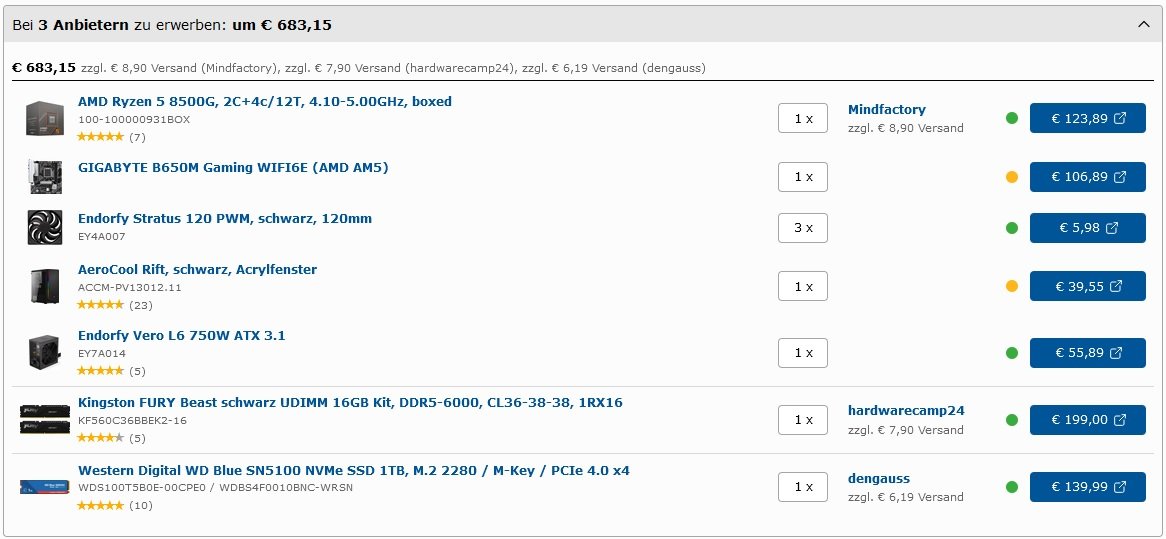The width and height of the screenshot is (1166, 539).
Task: Click the Kingston FURY RAM thumbnail
Action: (45, 419)
